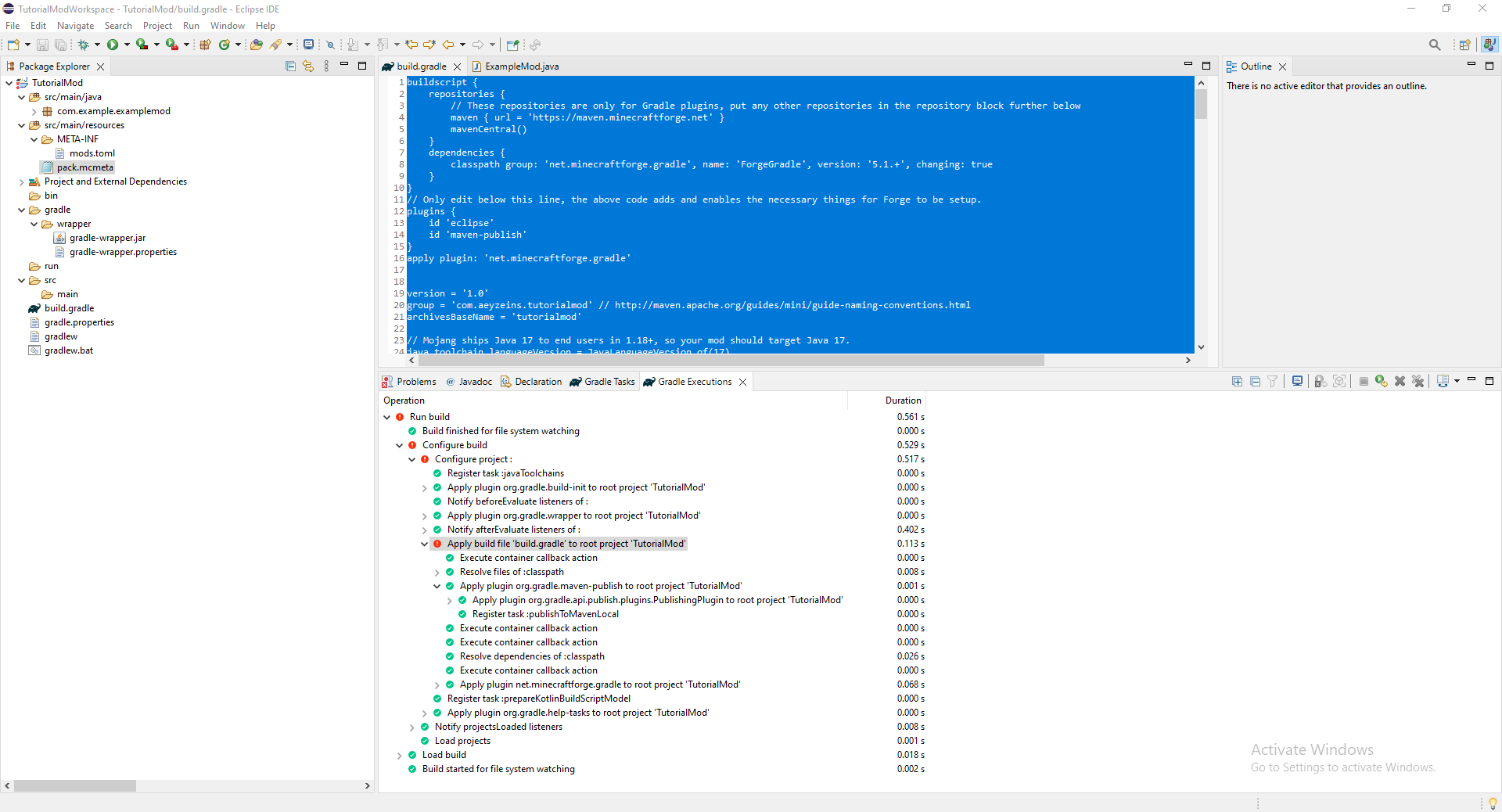The height and width of the screenshot is (812, 1502).
Task: Expand the Load build operation node
Action: (399, 756)
